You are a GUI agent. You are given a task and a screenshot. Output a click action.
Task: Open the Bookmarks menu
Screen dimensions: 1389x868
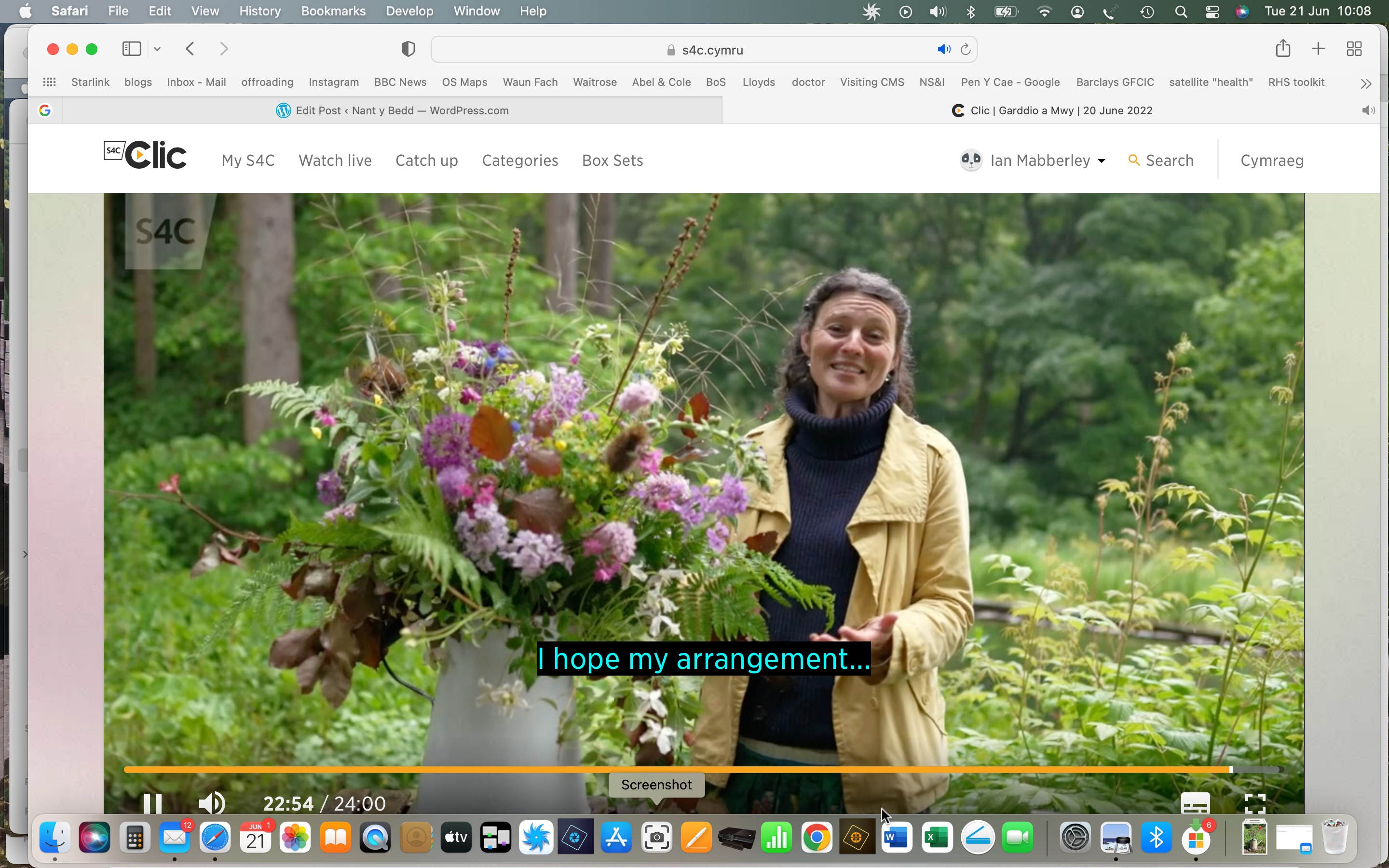click(x=333, y=11)
